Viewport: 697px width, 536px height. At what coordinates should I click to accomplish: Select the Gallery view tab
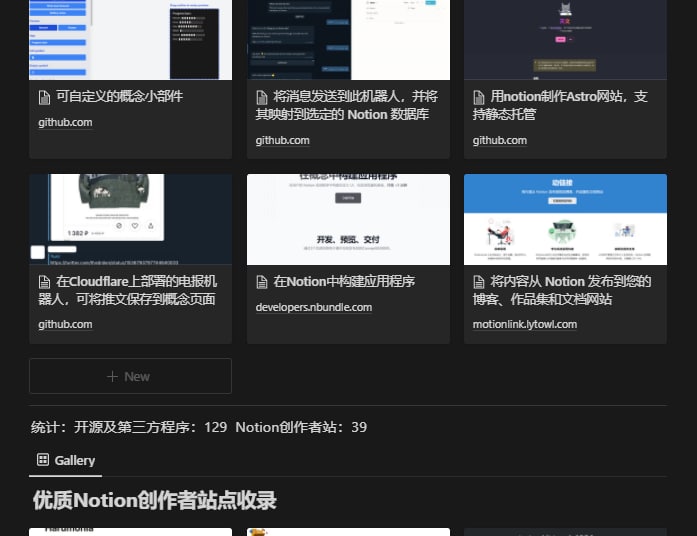(x=65, y=460)
